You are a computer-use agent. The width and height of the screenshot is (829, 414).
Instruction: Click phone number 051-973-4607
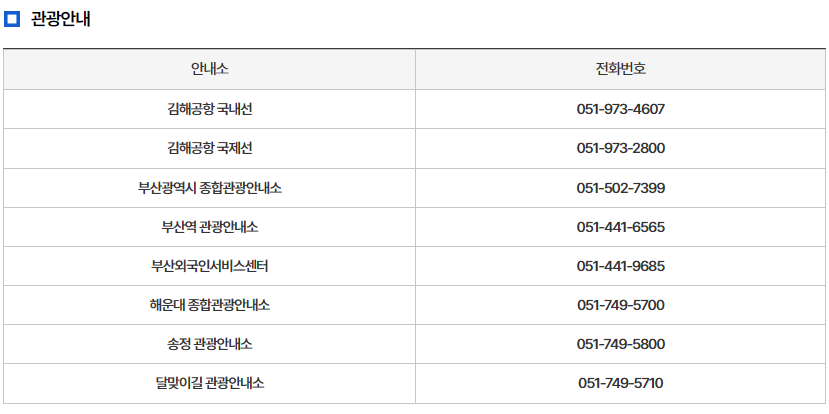(621, 109)
